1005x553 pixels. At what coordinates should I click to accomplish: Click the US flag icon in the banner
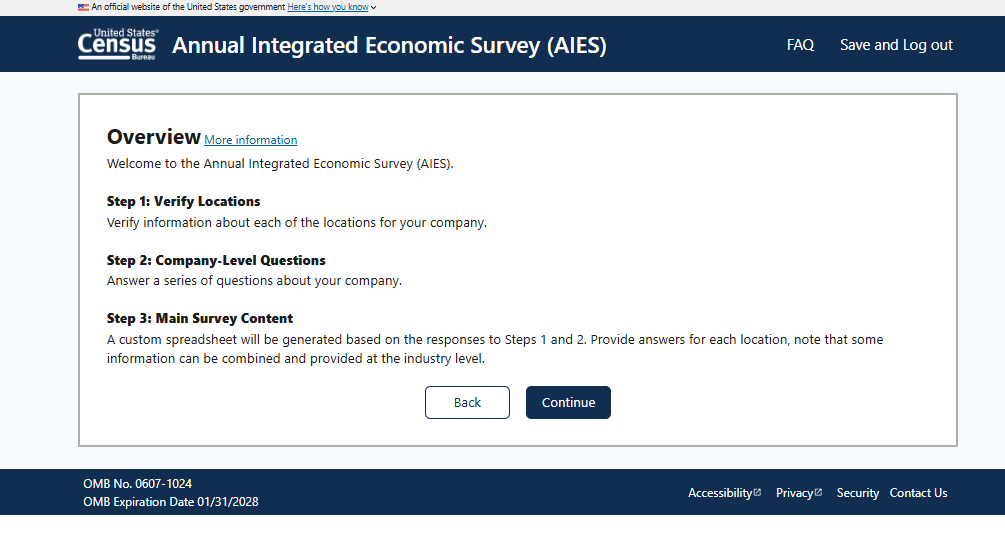83,7
